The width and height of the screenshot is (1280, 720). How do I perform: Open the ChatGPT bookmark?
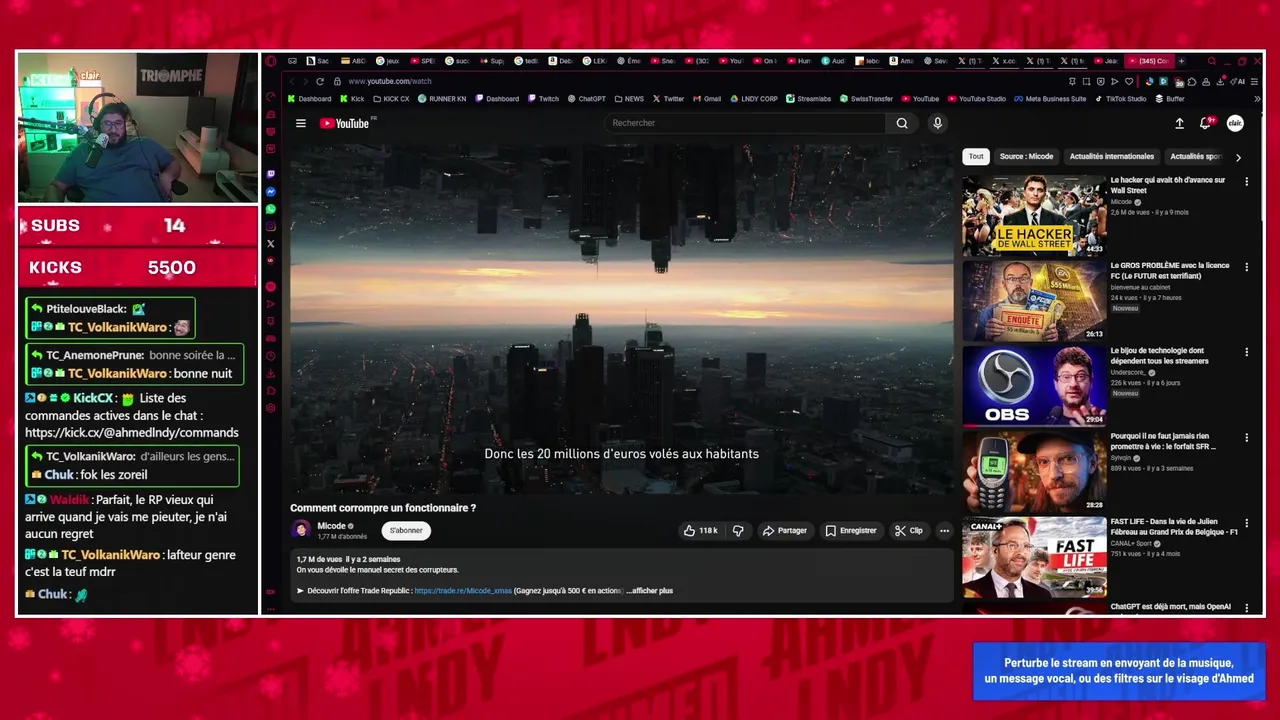[587, 99]
